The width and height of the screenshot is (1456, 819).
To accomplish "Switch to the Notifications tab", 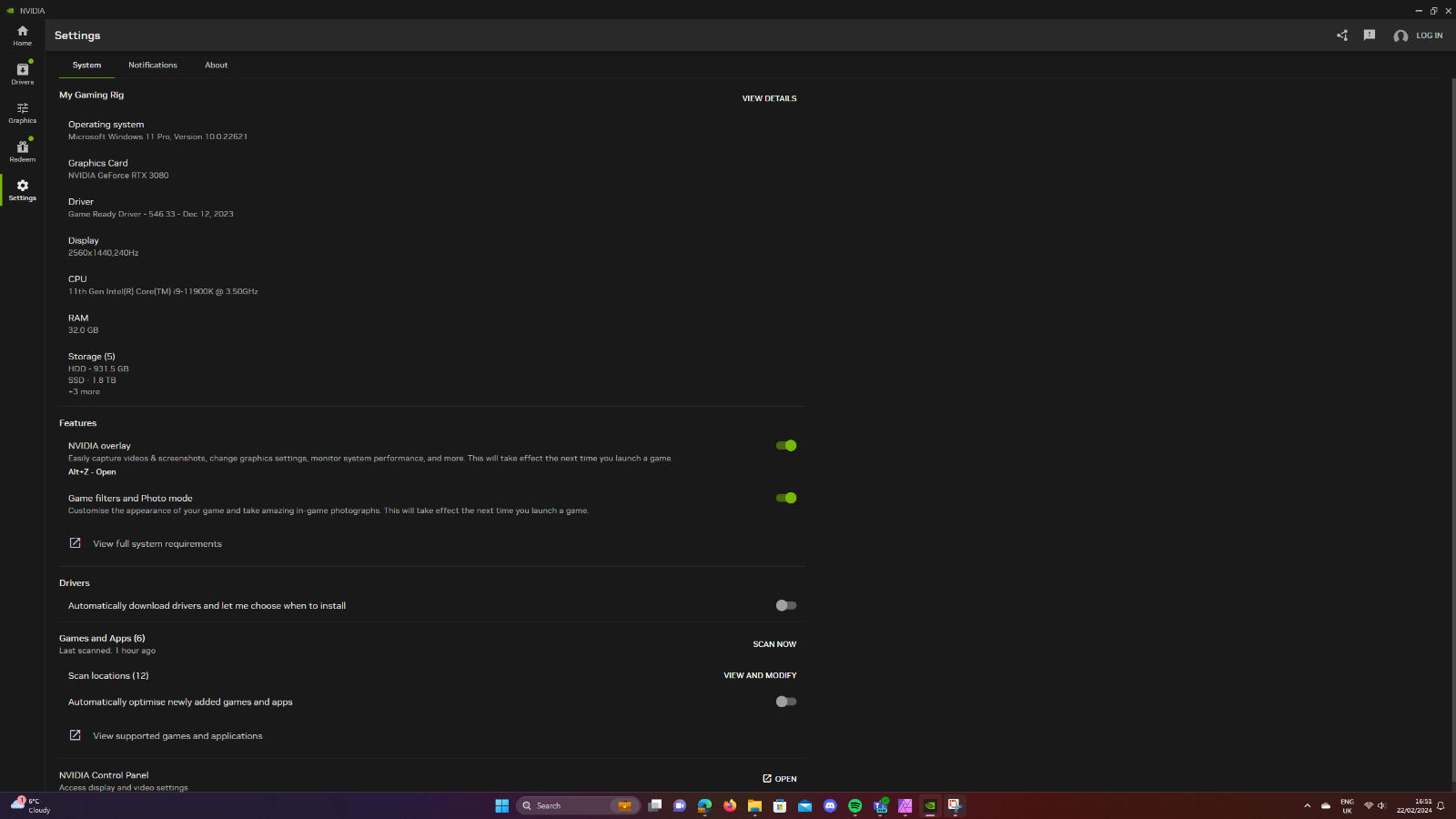I will pyautogui.click(x=153, y=66).
